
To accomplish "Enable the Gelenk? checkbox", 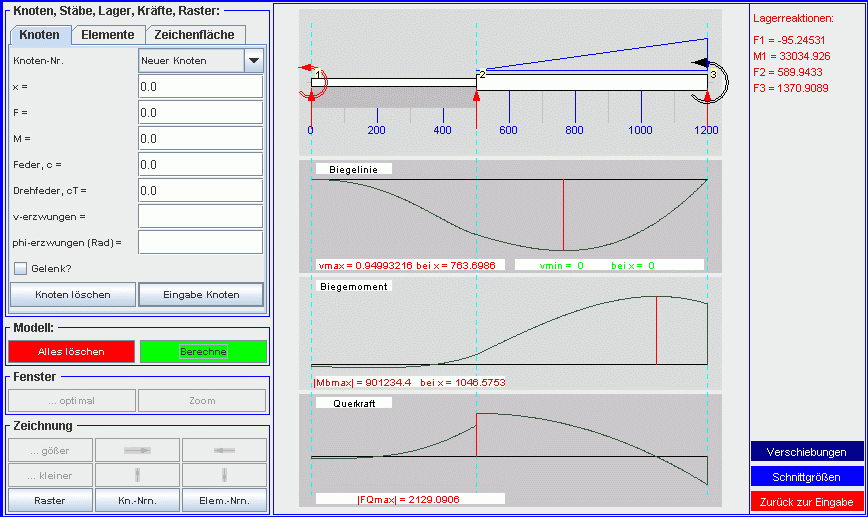I will [20, 268].
